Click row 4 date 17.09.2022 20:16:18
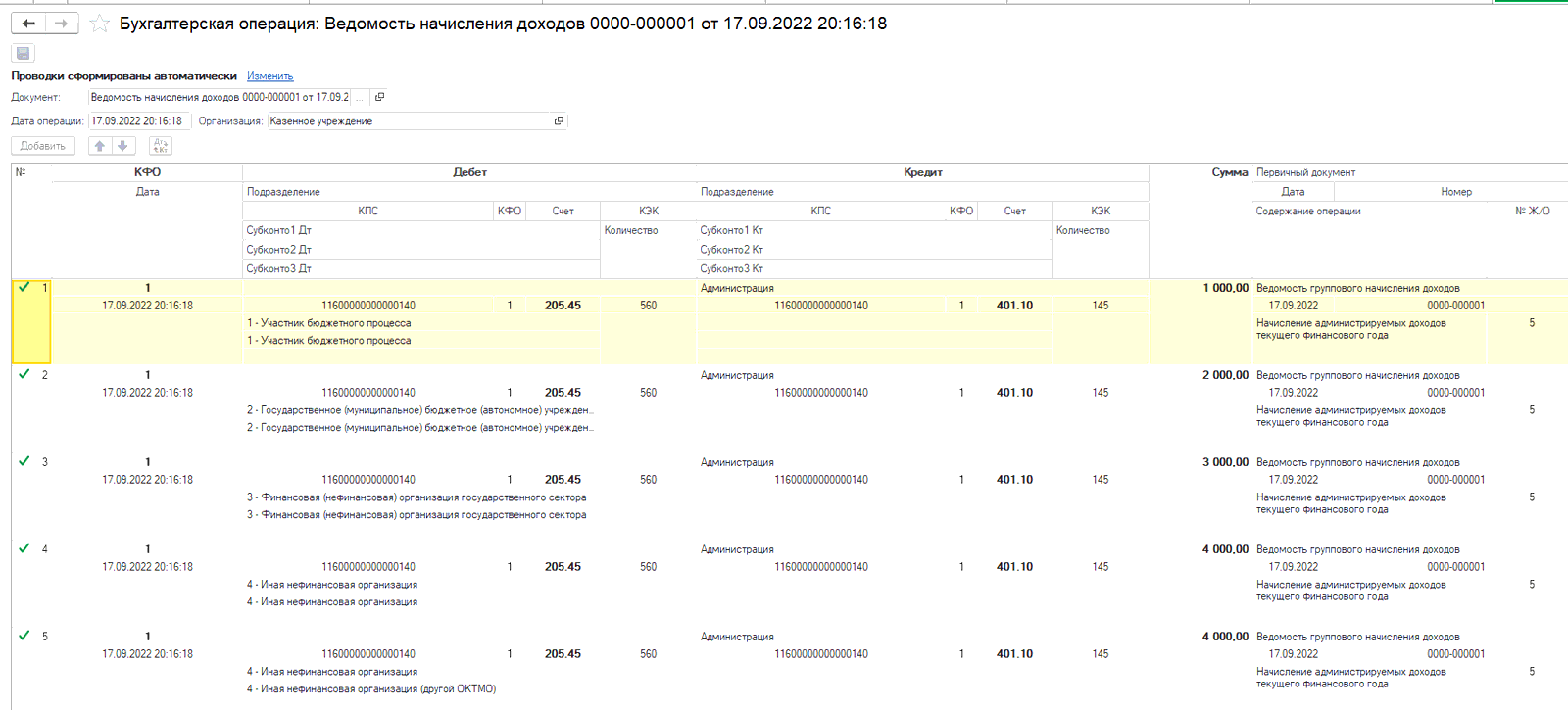This screenshot has width=1568, height=710. click(147, 567)
